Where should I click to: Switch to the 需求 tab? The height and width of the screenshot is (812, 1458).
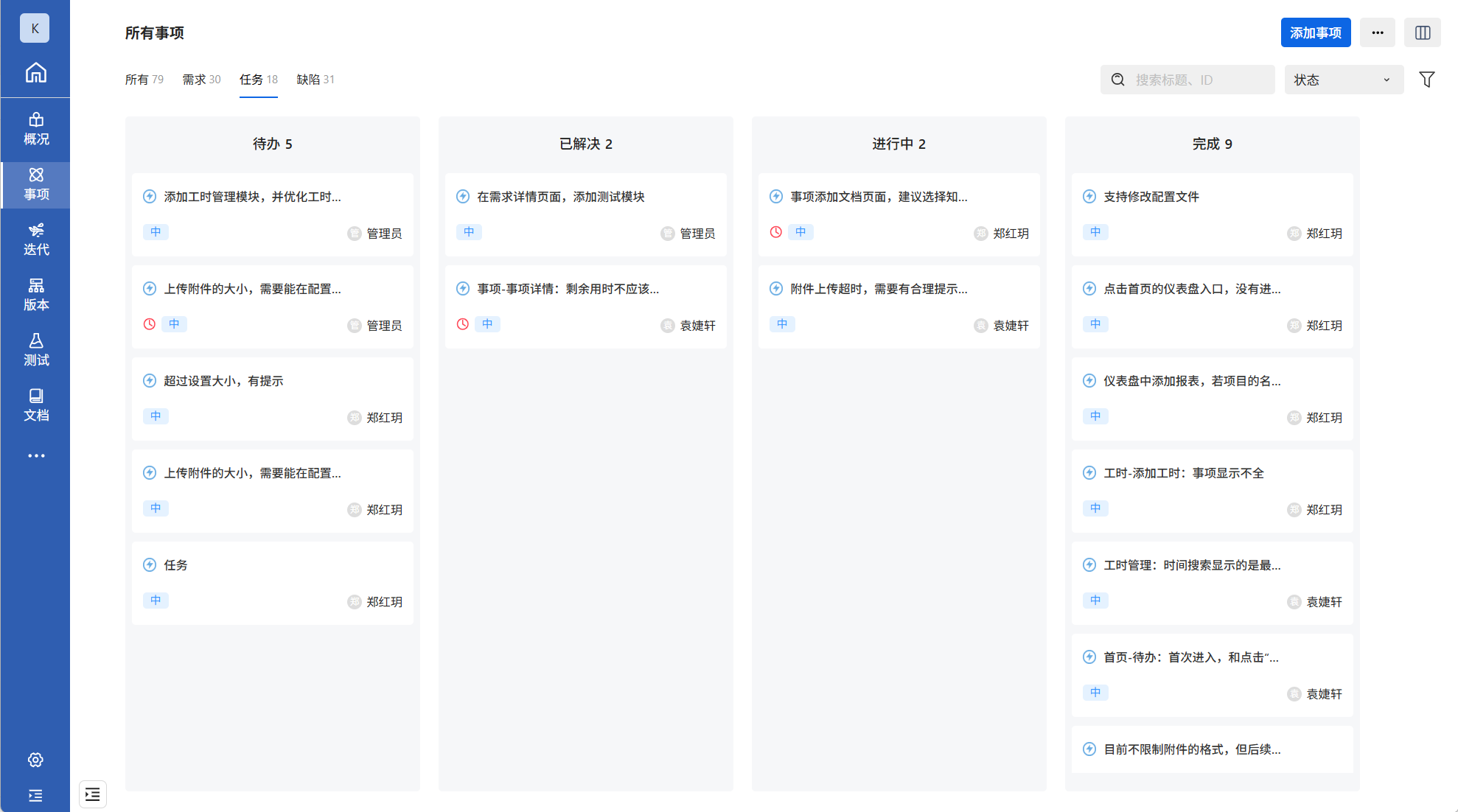(x=201, y=80)
